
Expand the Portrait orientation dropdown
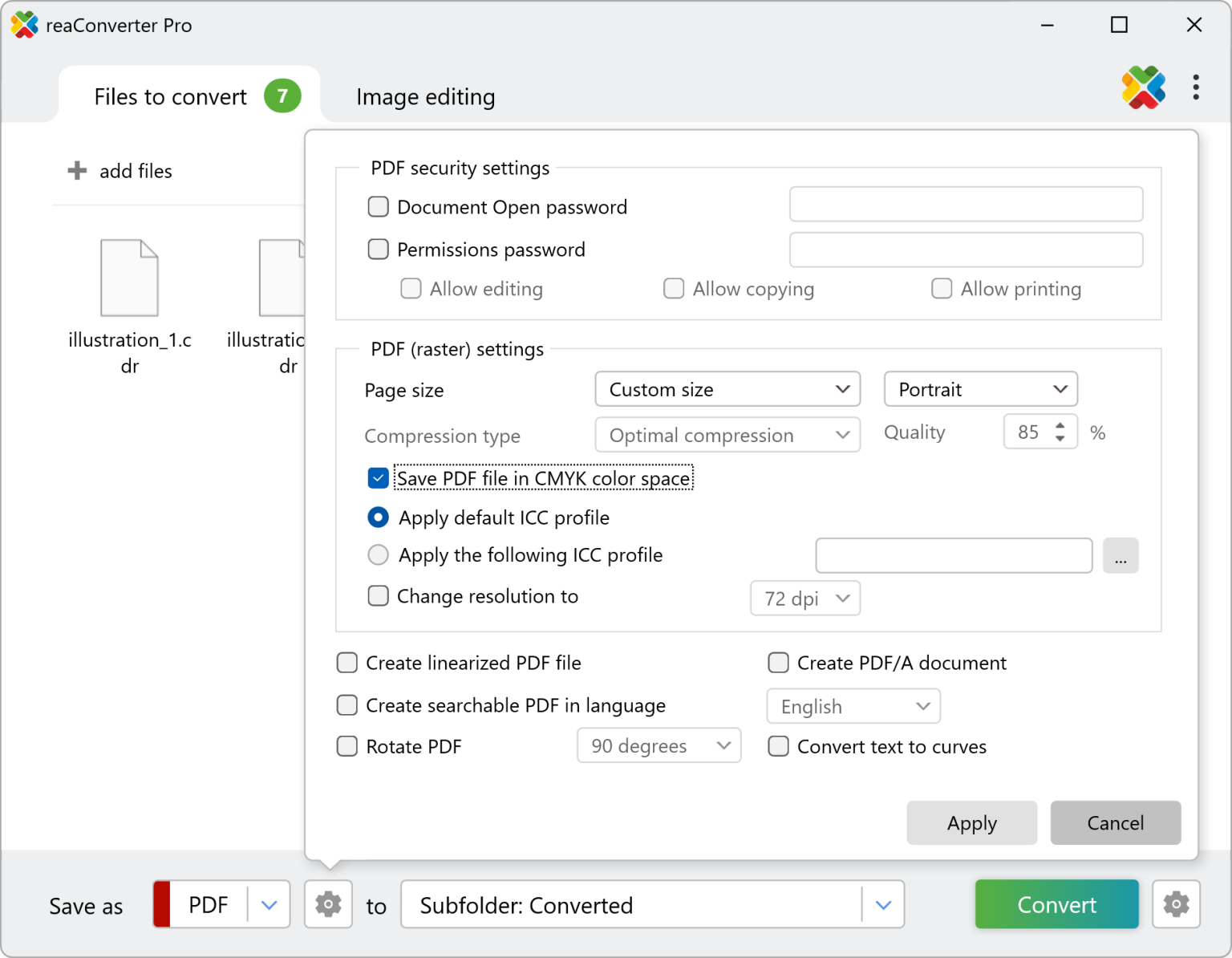(979, 389)
